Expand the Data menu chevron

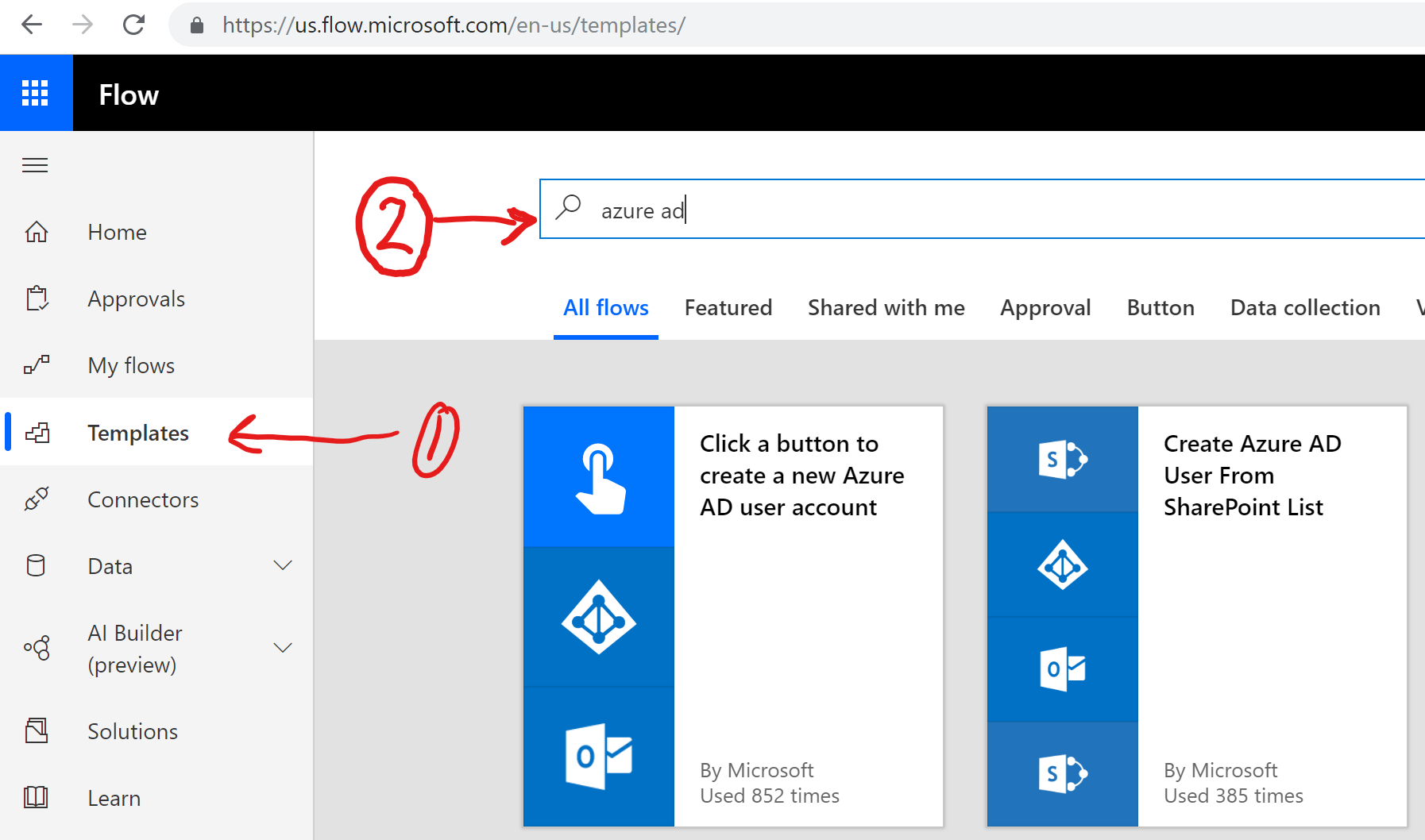[x=283, y=565]
